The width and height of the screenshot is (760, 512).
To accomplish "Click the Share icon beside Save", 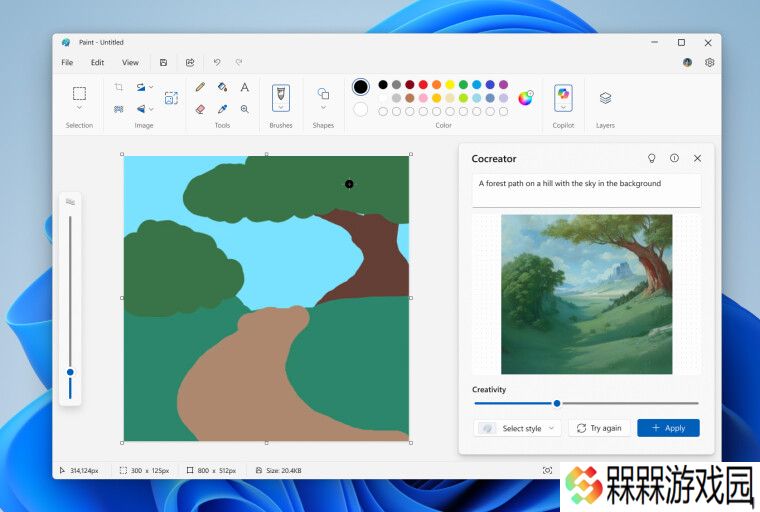I will point(190,63).
